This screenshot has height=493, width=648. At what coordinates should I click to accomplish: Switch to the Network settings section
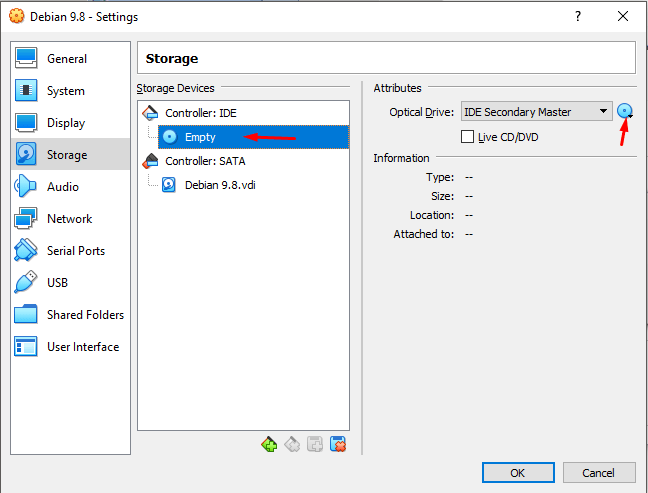pos(69,219)
